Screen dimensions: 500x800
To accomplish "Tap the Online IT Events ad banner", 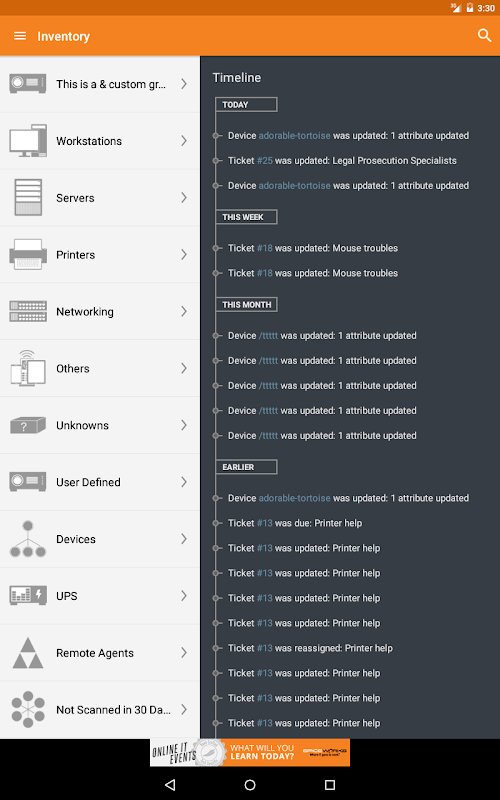I will (x=250, y=753).
